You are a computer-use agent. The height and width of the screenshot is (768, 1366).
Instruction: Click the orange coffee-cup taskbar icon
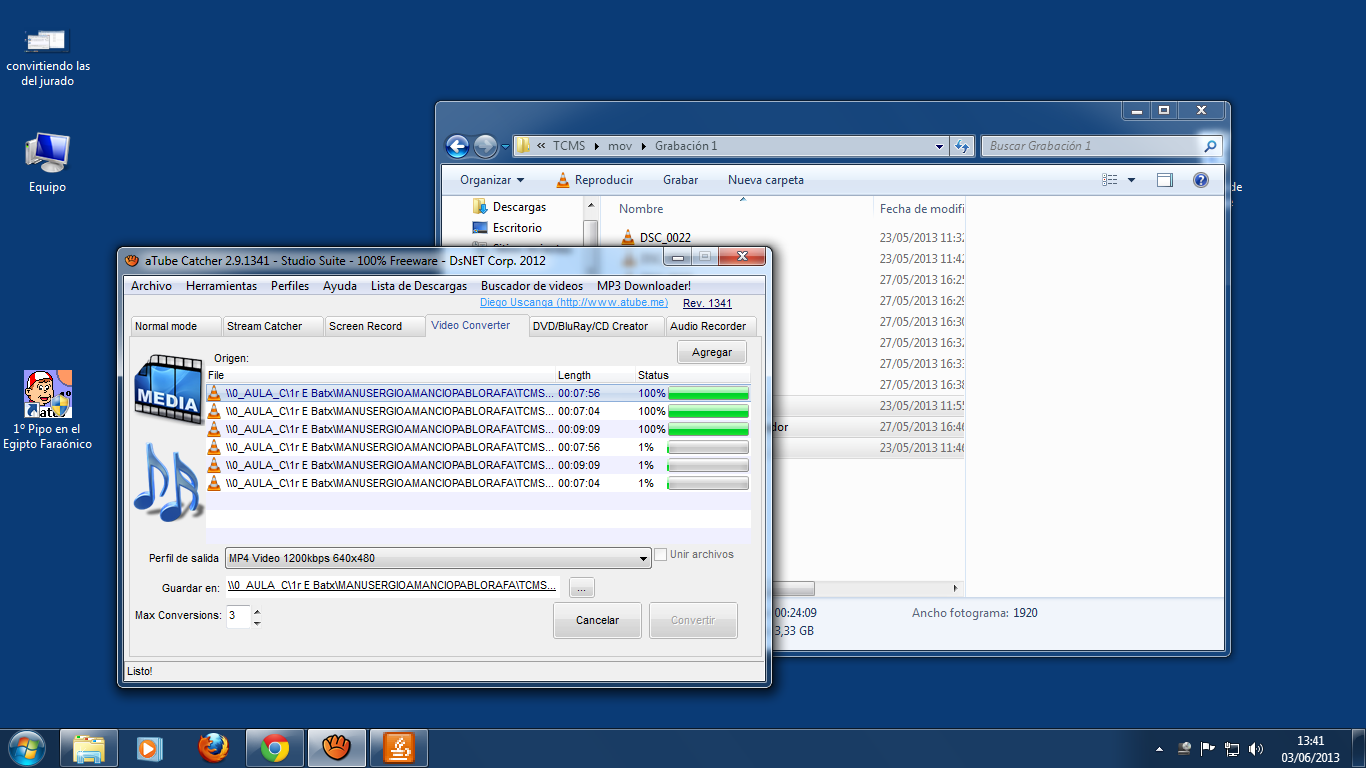coord(399,748)
